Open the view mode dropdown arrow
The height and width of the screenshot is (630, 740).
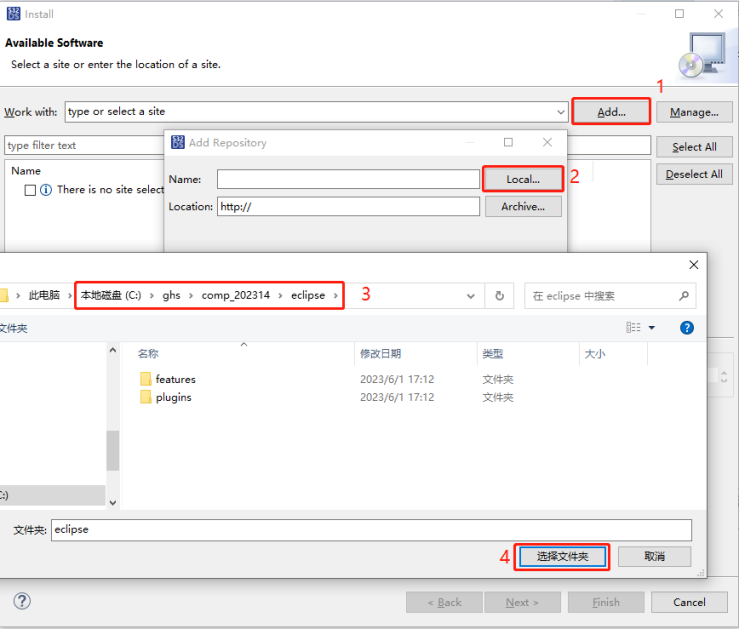[652, 327]
